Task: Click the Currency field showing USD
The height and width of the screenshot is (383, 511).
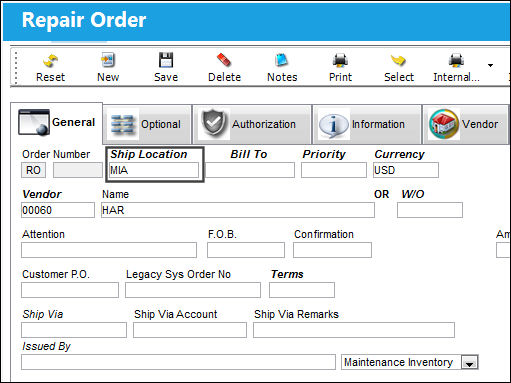Action: 406,170
